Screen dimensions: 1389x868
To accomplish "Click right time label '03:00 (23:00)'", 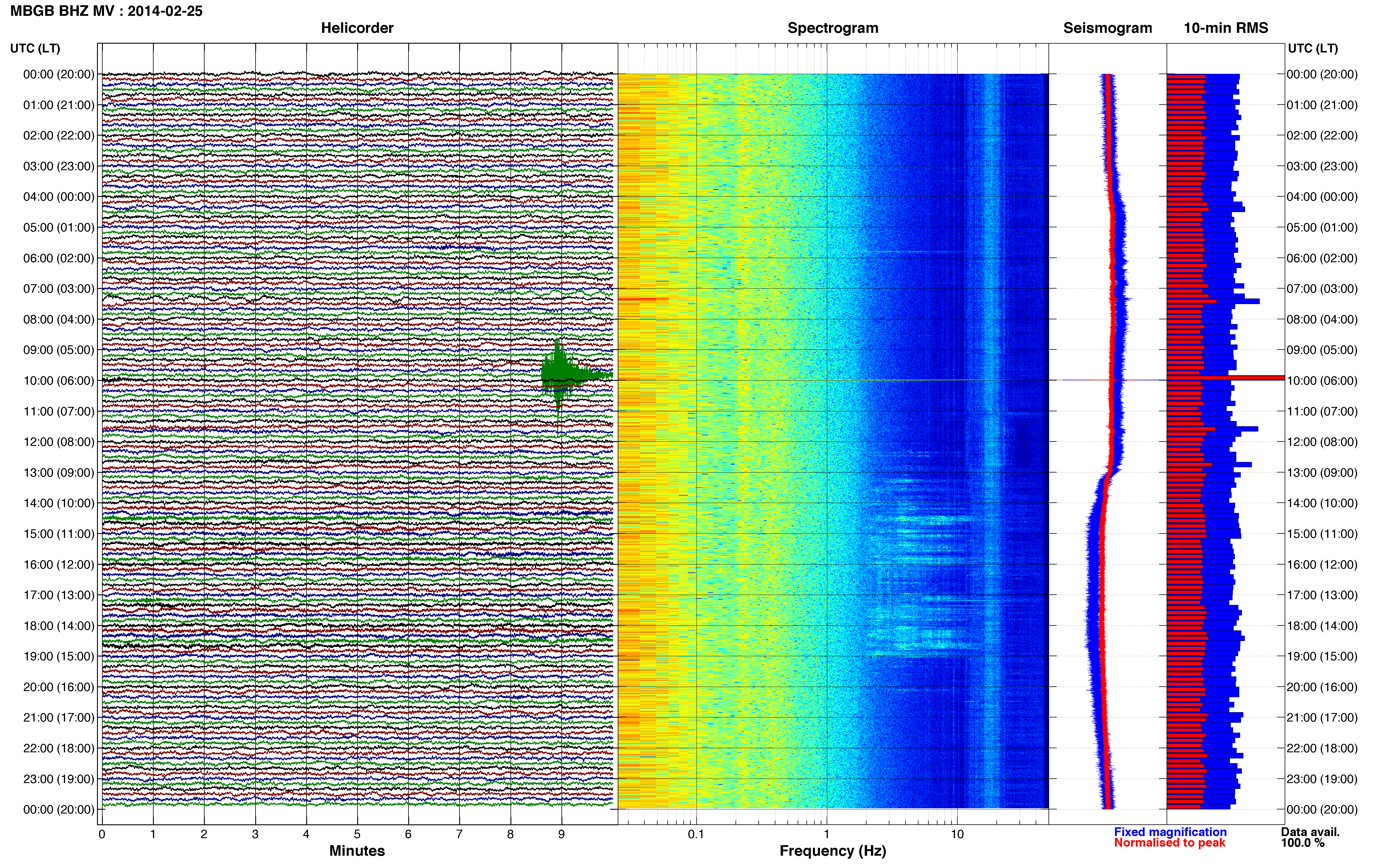I will pyautogui.click(x=1322, y=166).
